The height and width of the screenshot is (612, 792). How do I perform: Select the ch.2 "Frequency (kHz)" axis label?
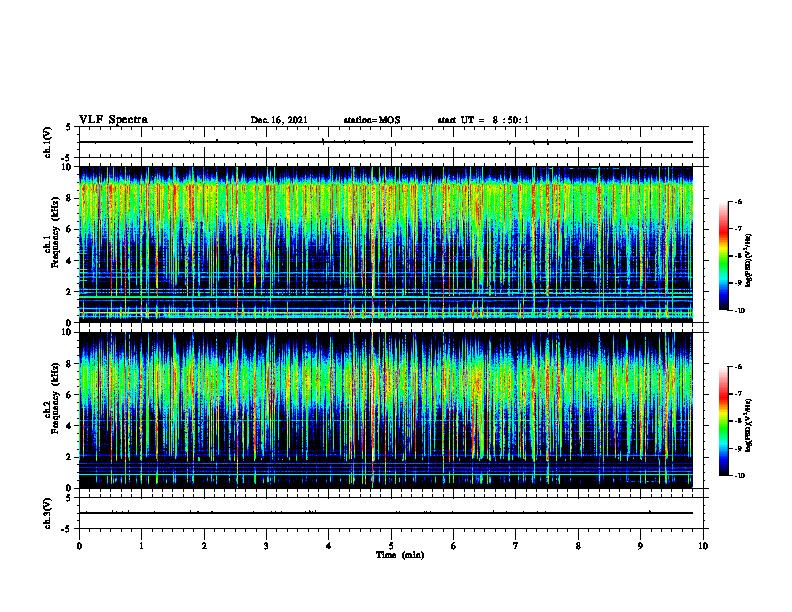click(55, 398)
